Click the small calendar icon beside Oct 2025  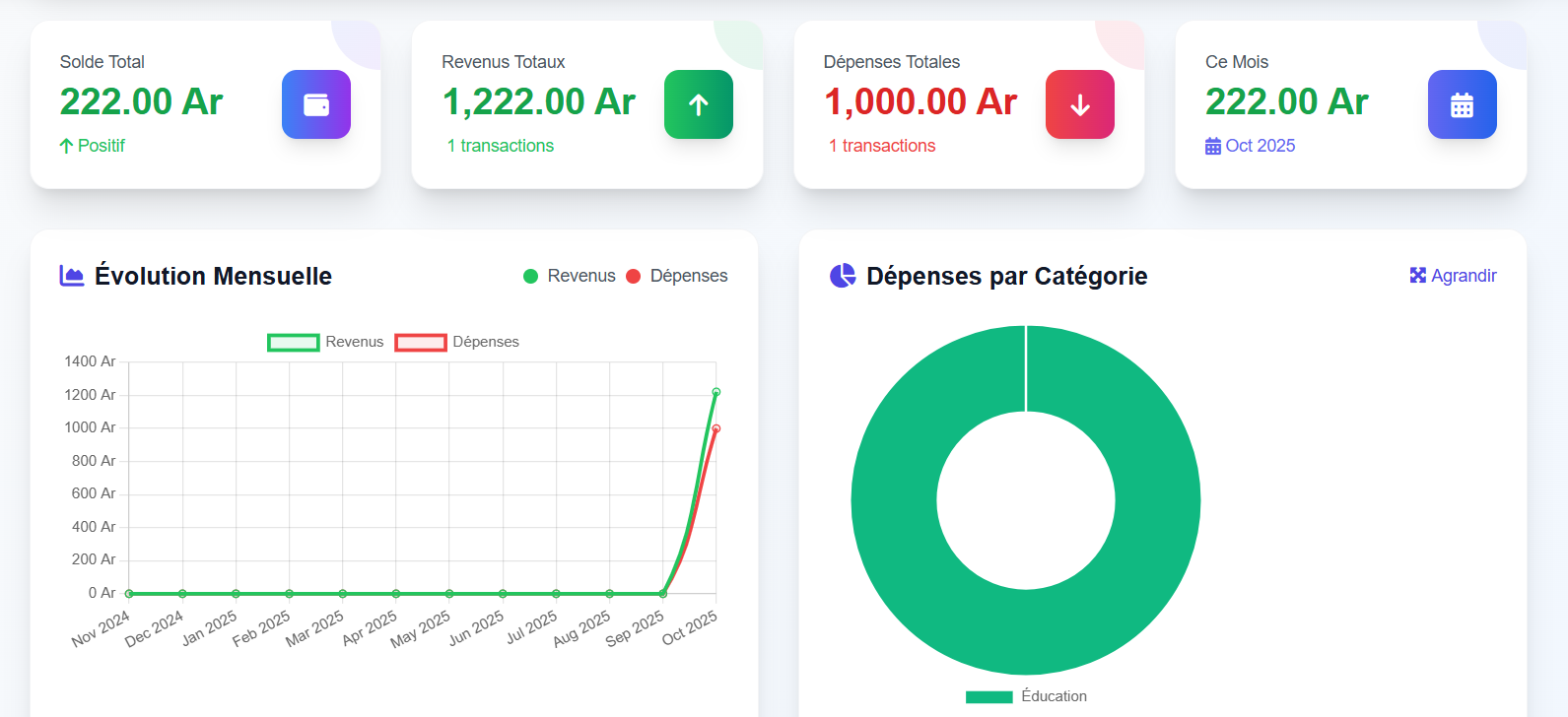point(1213,146)
